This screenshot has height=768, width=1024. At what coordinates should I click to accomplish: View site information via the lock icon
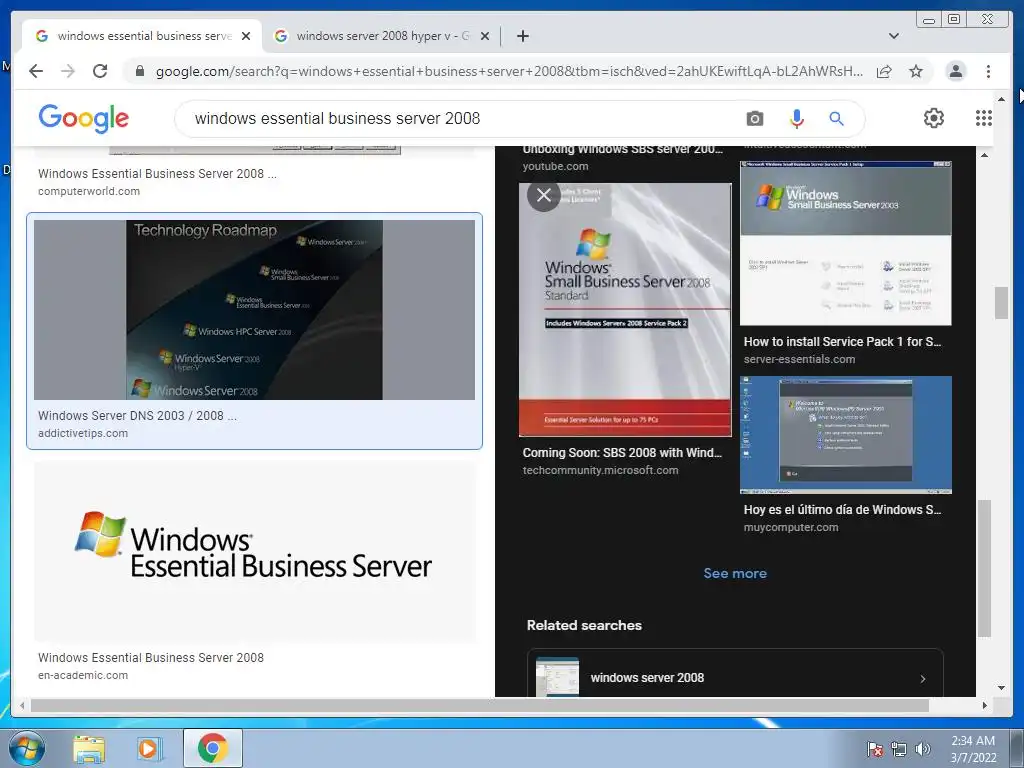139,71
